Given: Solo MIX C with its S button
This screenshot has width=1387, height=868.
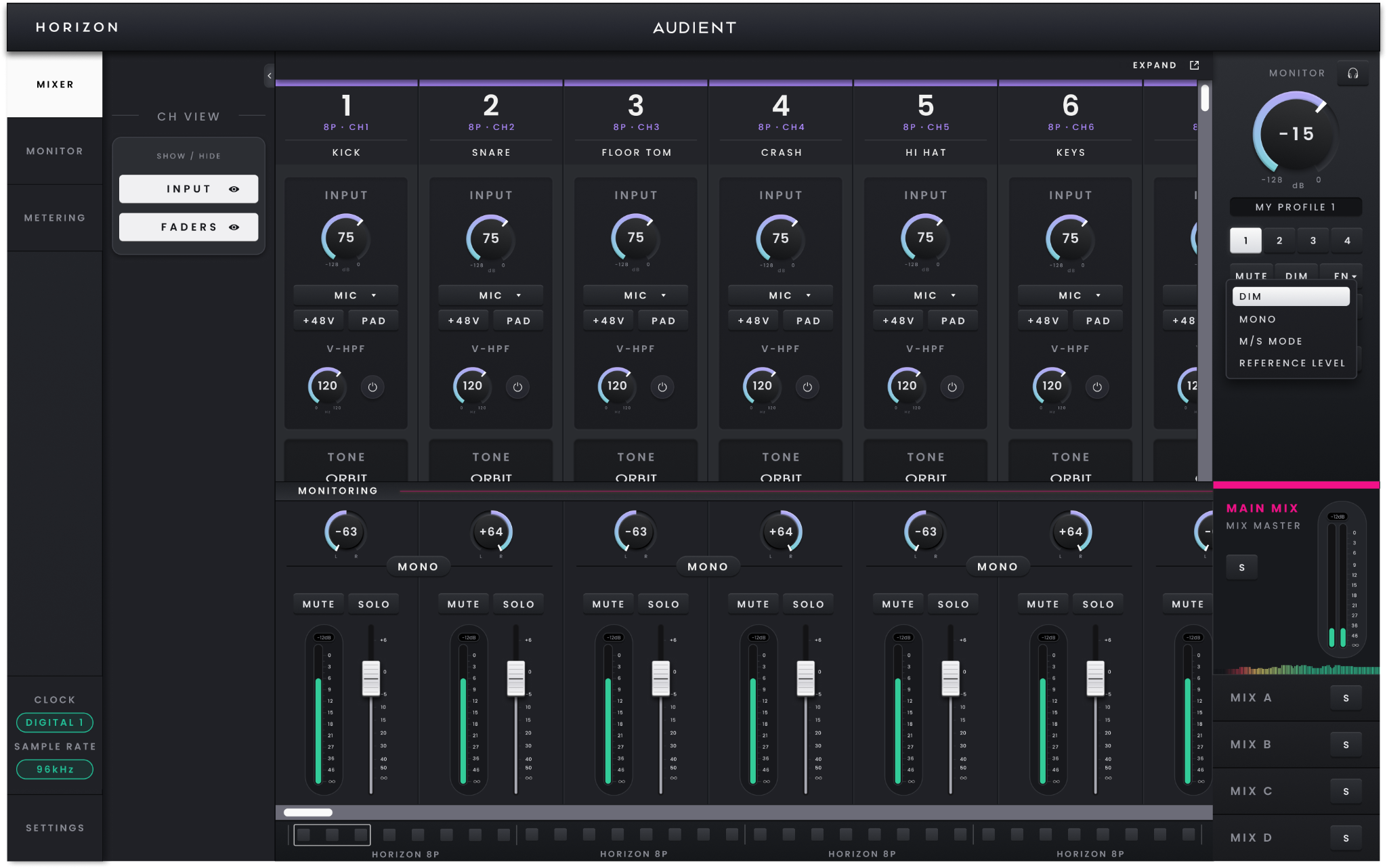Looking at the screenshot, I should point(1346,791).
